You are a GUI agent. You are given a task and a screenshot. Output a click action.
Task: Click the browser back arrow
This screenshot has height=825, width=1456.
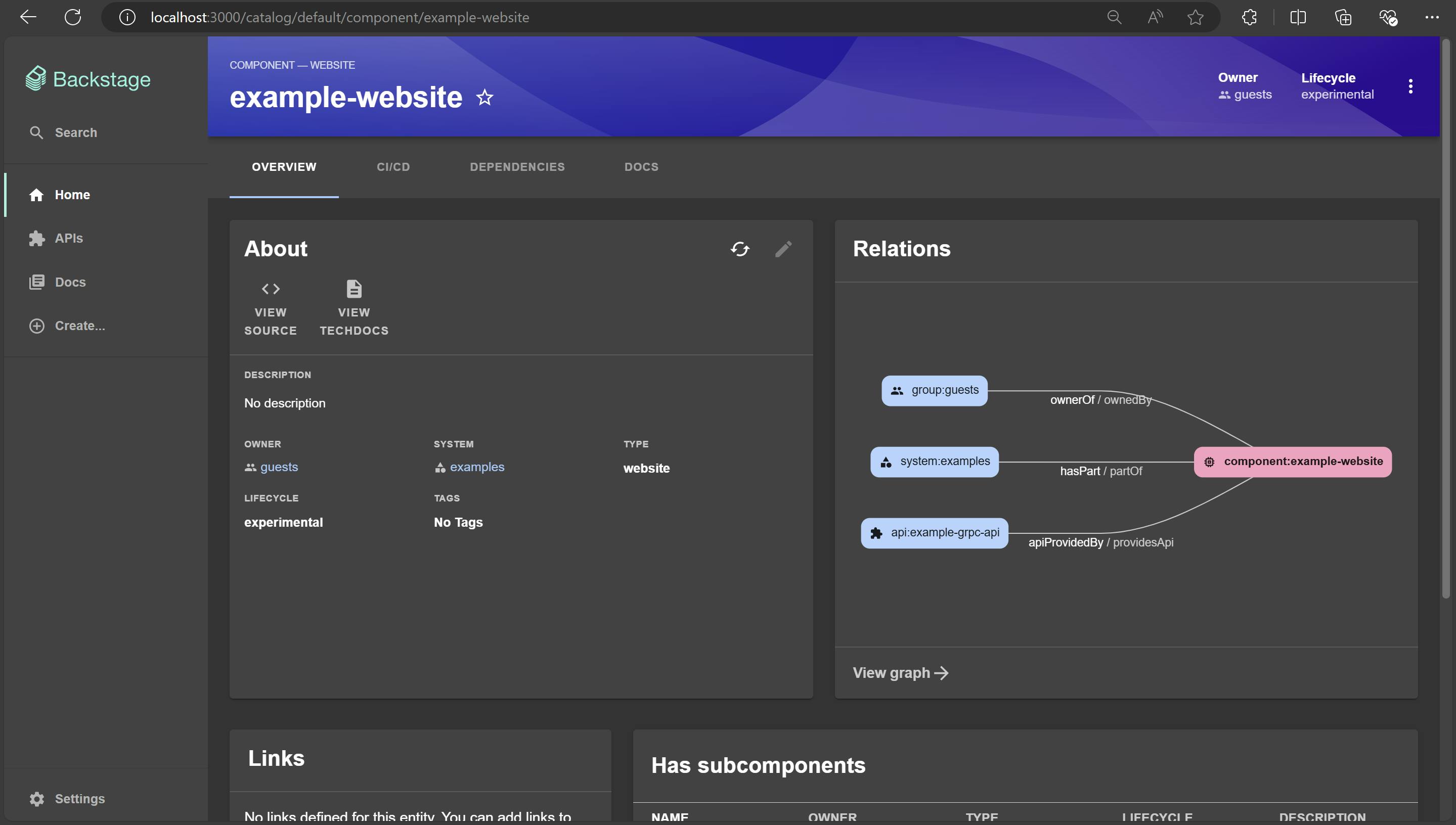pyautogui.click(x=28, y=17)
